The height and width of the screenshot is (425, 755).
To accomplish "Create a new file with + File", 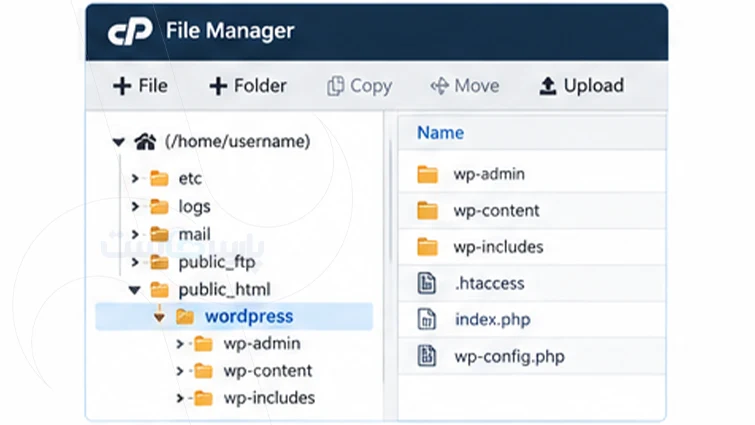I will (140, 86).
